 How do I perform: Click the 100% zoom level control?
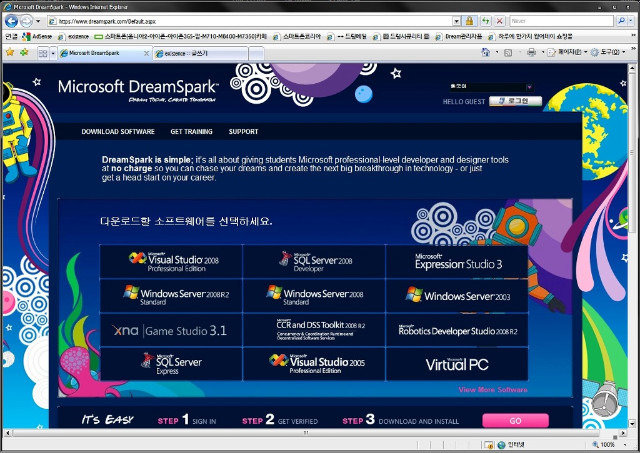point(604,445)
